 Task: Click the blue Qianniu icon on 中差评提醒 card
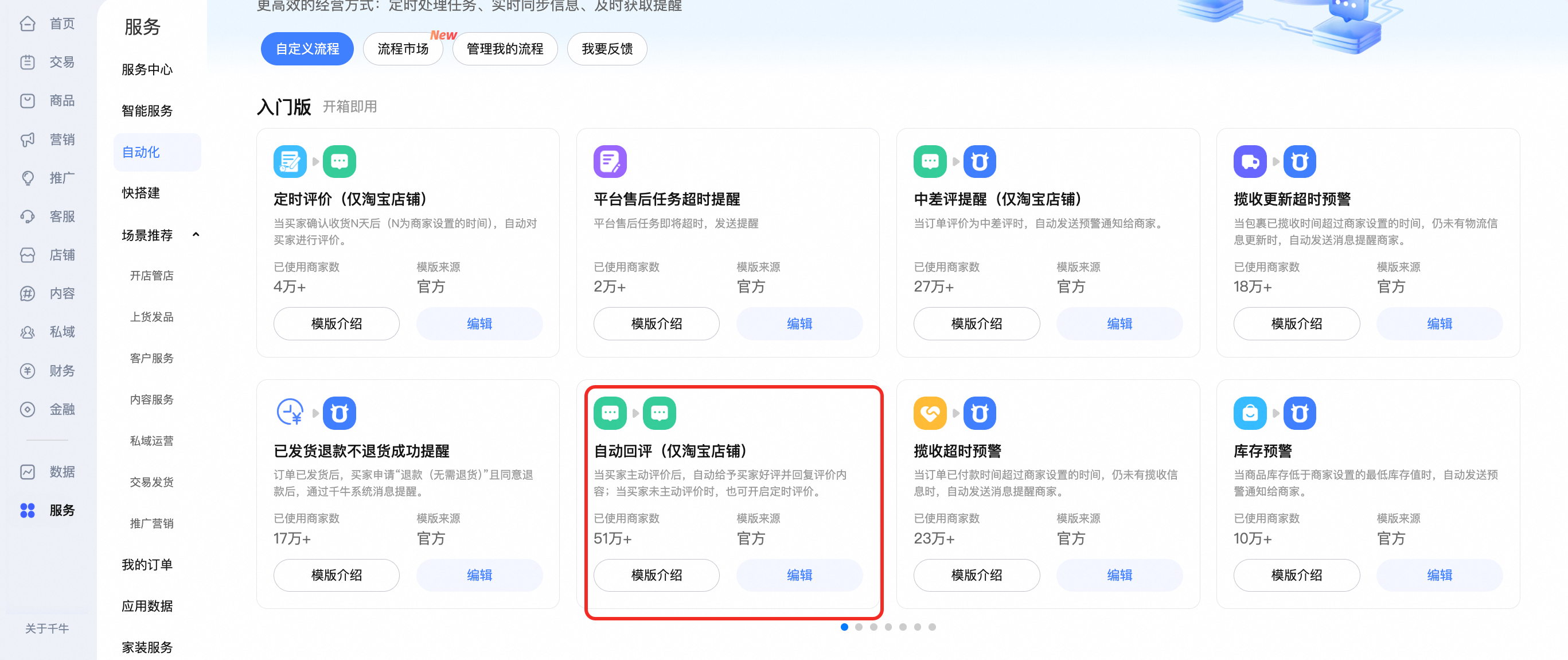980,161
